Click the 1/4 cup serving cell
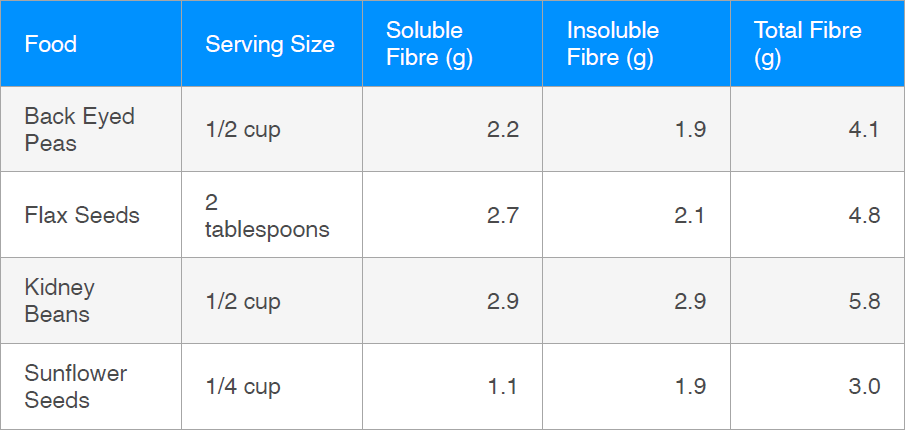Viewport: 905px width, 430px height. (272, 386)
